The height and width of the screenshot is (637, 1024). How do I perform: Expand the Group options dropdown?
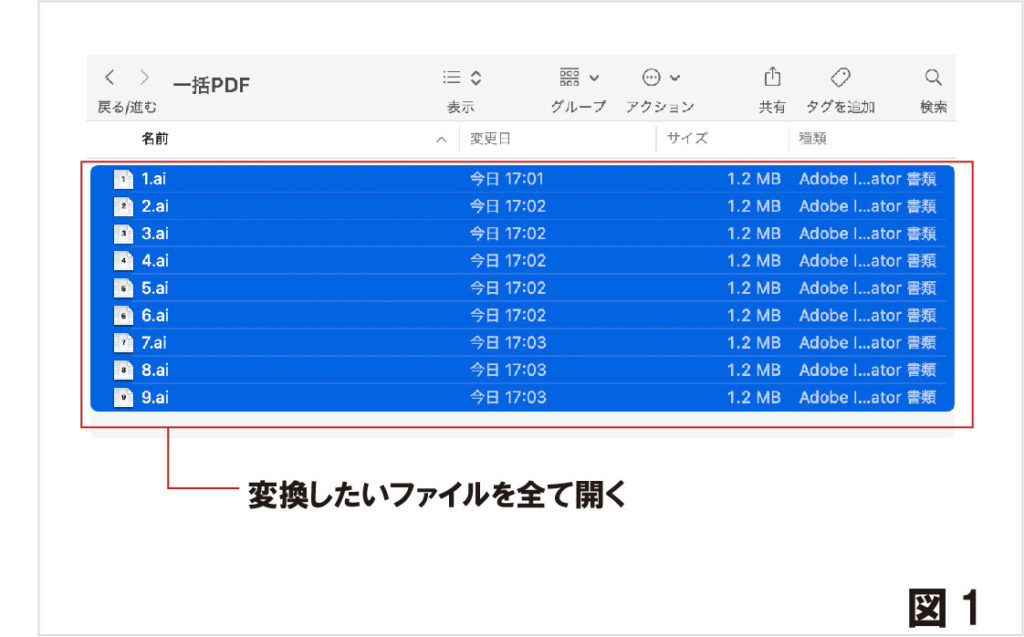tap(579, 77)
